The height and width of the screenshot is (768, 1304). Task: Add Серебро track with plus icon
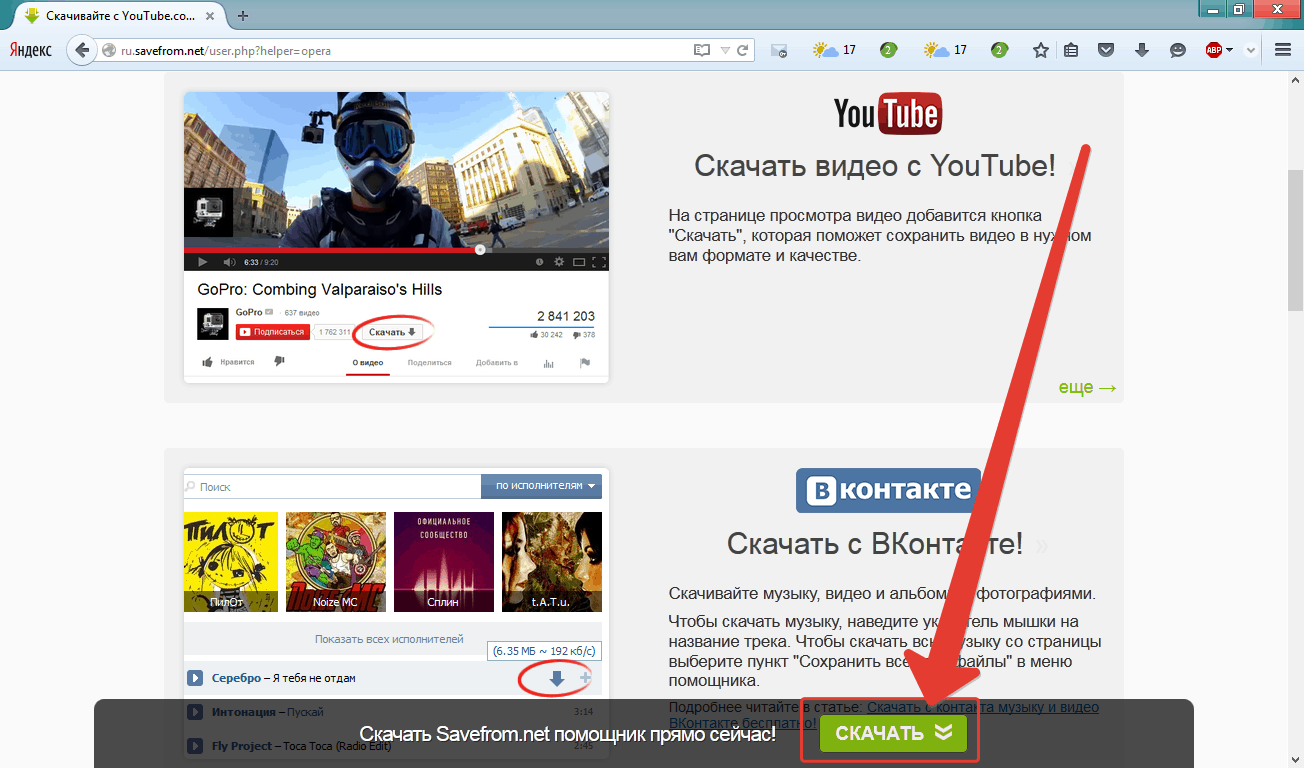coord(586,678)
